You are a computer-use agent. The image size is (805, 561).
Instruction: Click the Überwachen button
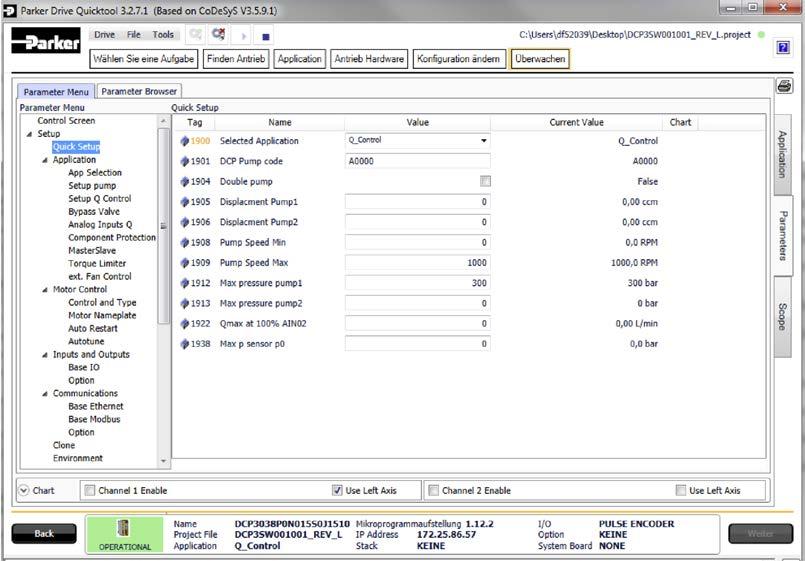pos(540,59)
